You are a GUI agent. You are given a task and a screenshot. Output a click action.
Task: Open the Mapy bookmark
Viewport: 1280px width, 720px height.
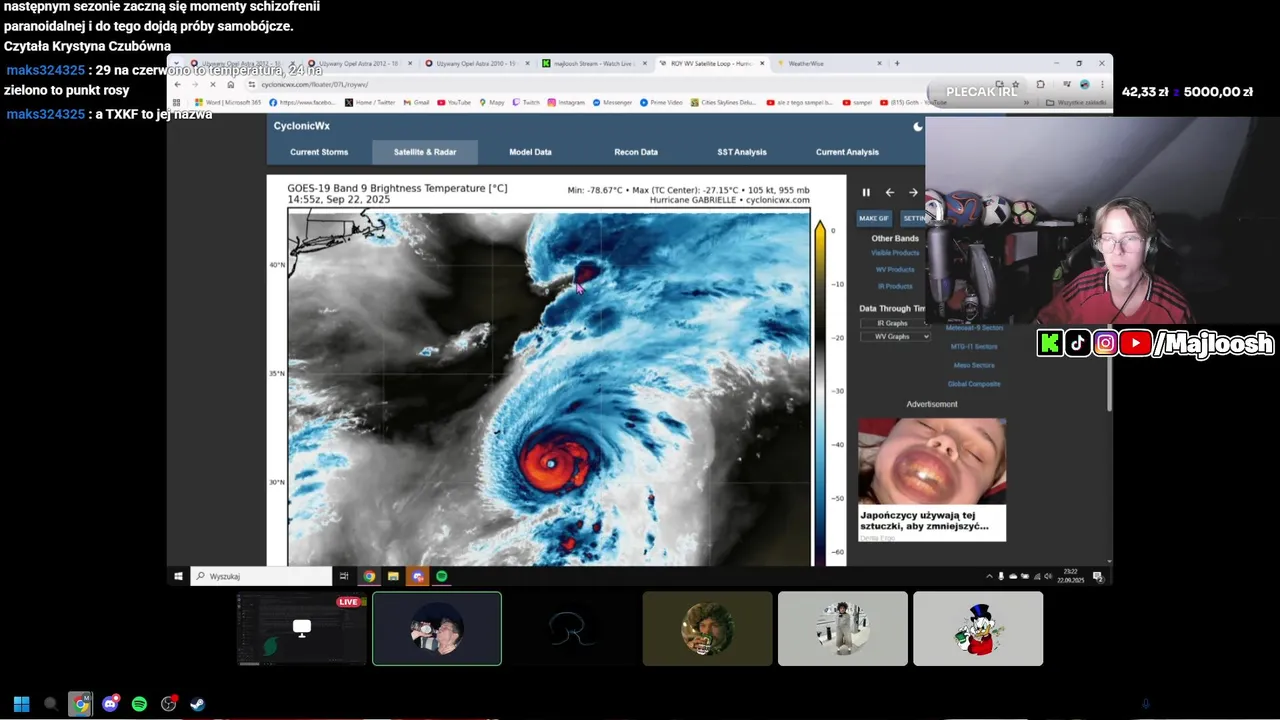coord(492,102)
